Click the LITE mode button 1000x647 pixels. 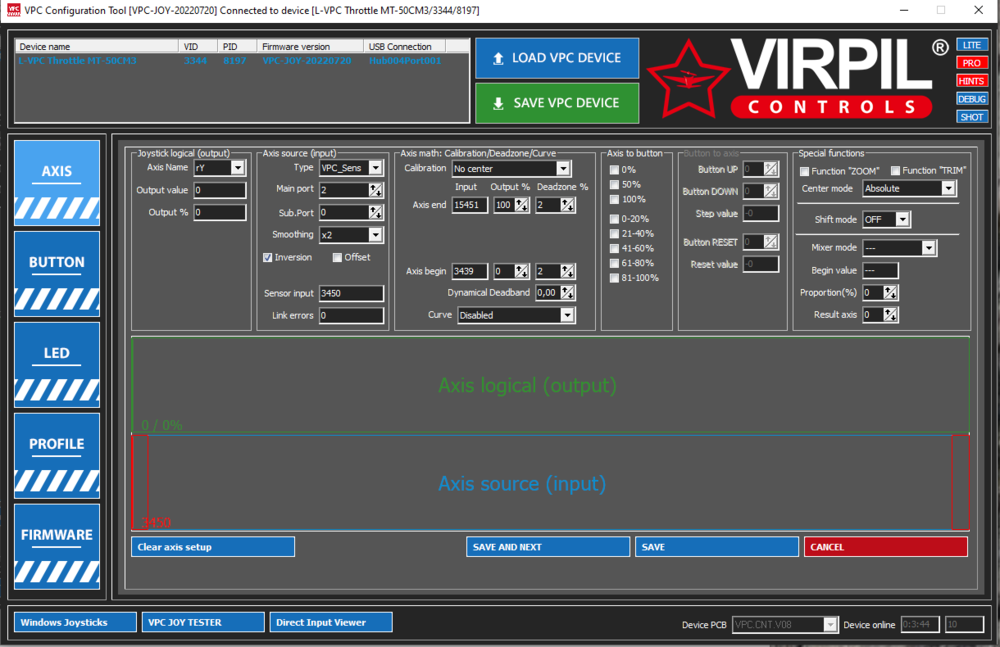click(x=972, y=45)
